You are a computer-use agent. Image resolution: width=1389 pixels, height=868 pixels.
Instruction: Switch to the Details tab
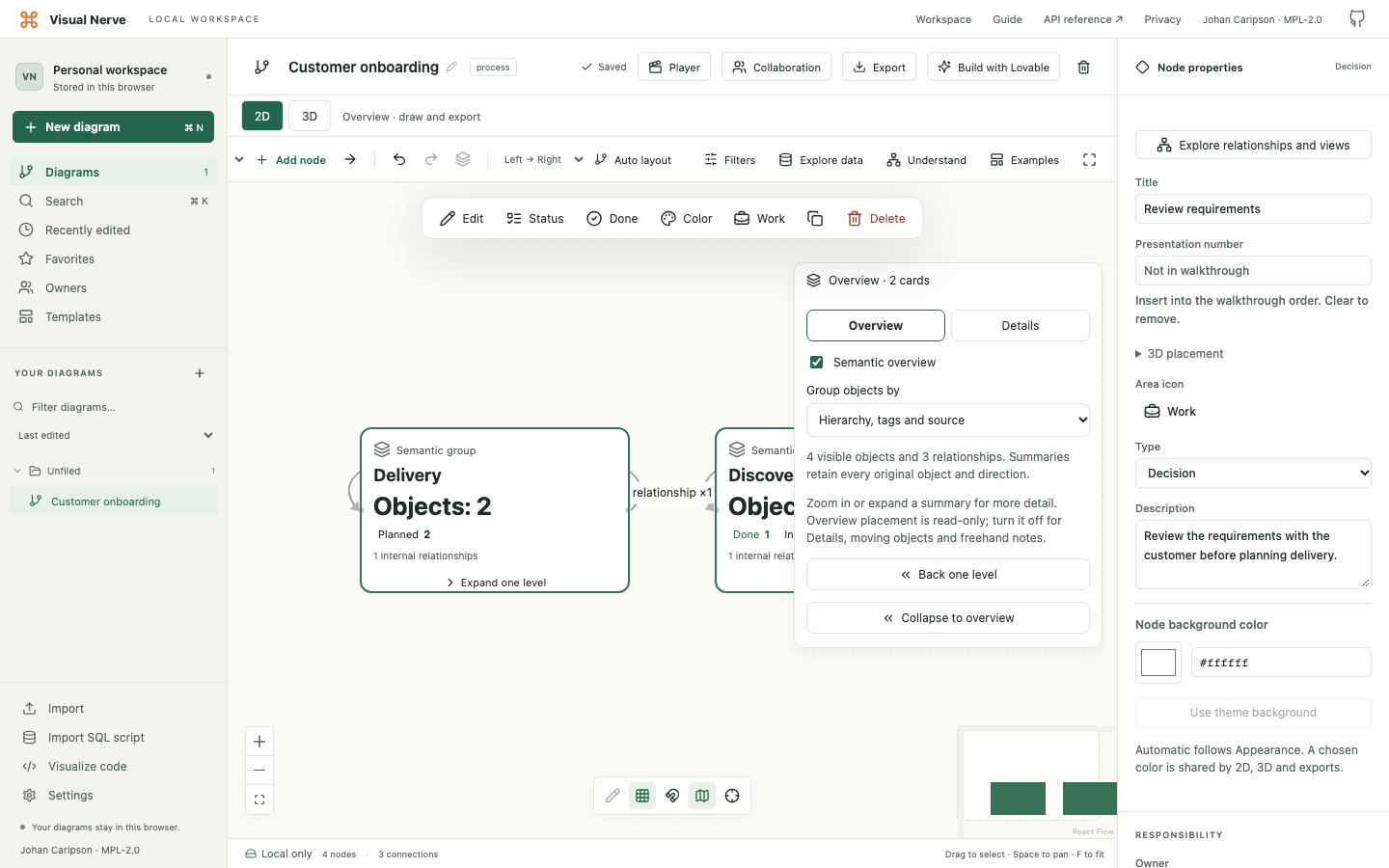point(1020,325)
